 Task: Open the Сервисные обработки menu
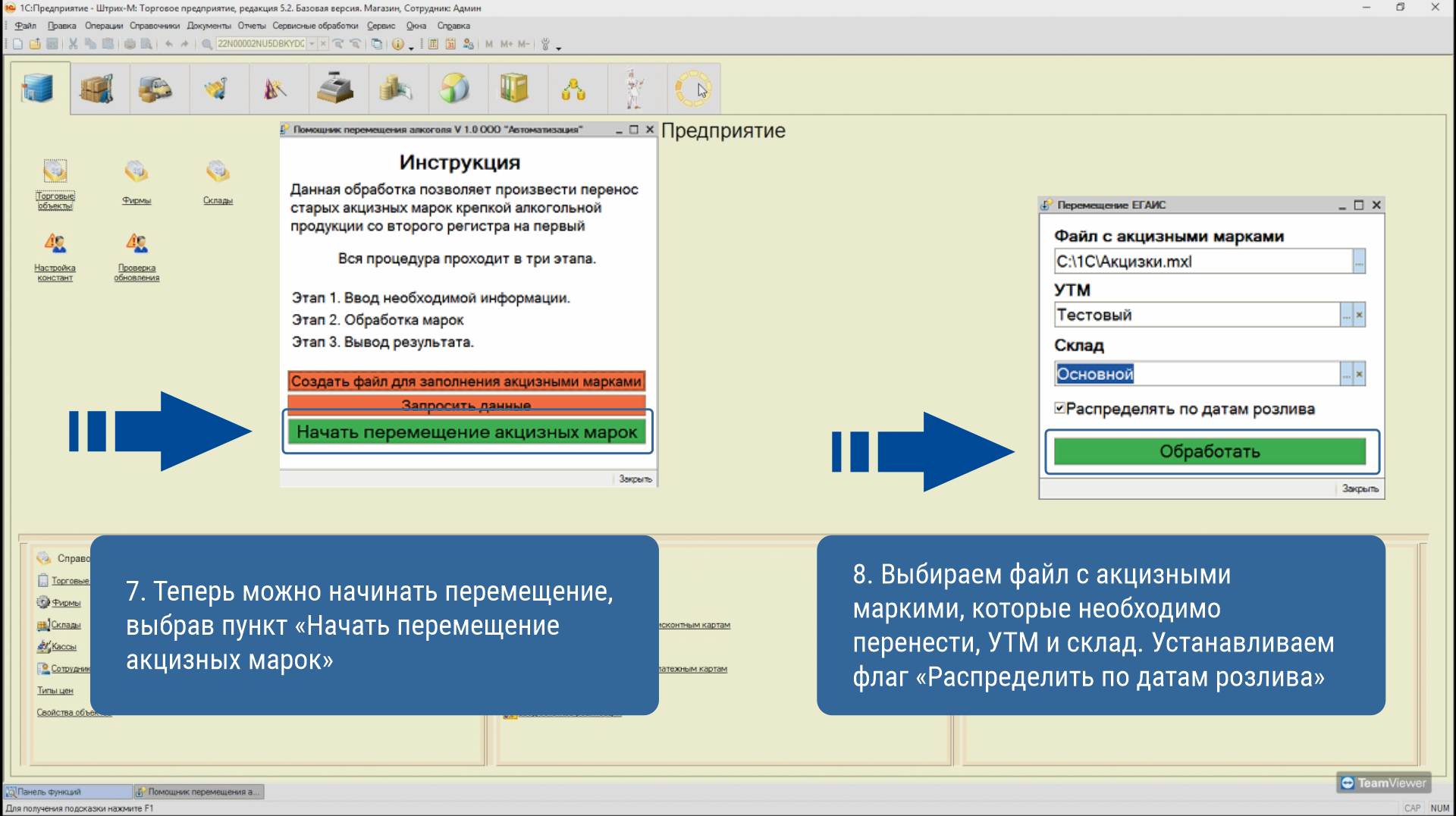coord(315,26)
